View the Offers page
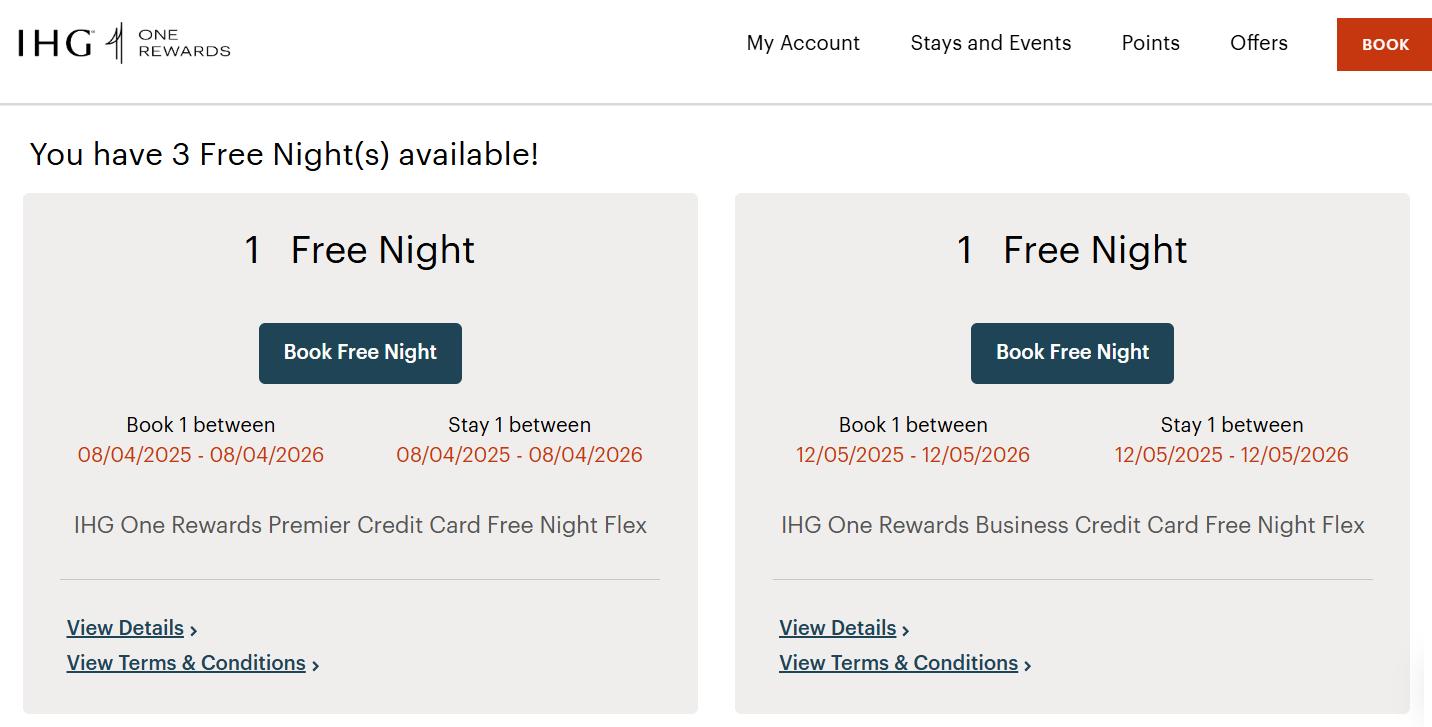 tap(1258, 43)
